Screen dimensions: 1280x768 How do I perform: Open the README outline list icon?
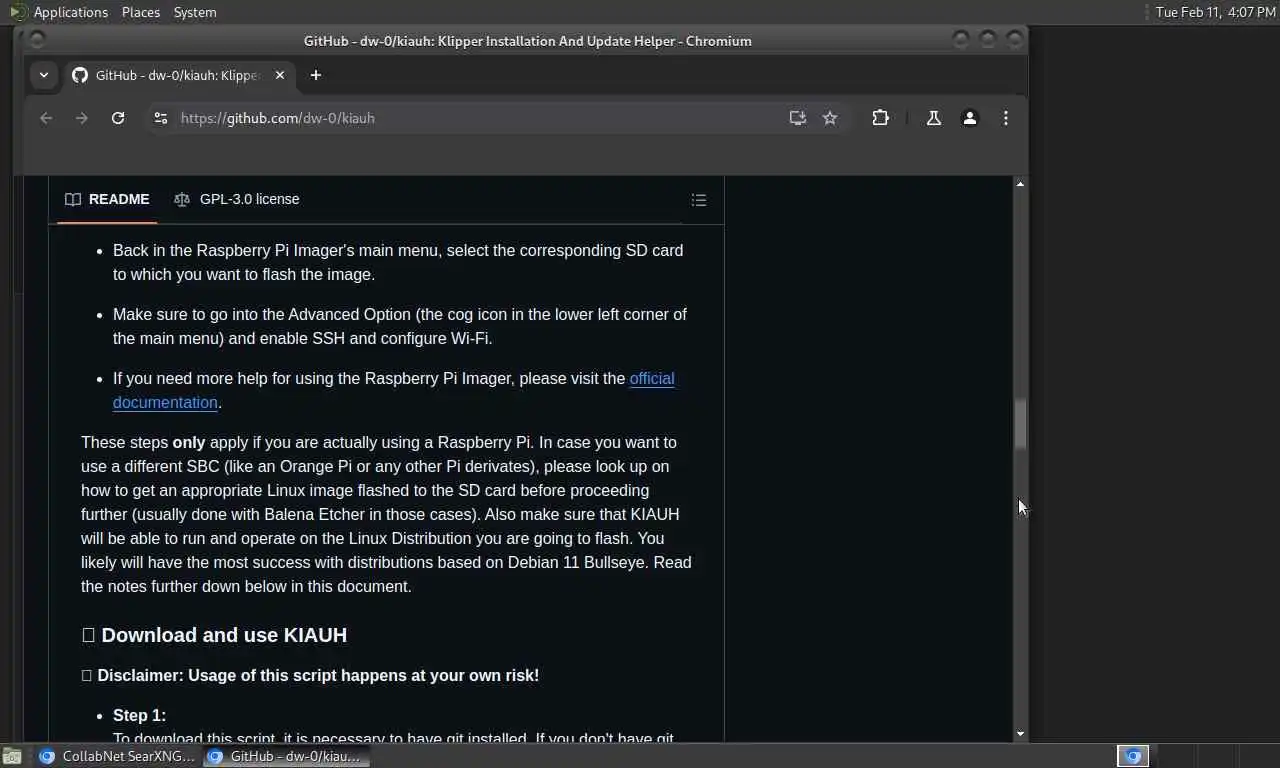[x=699, y=200]
